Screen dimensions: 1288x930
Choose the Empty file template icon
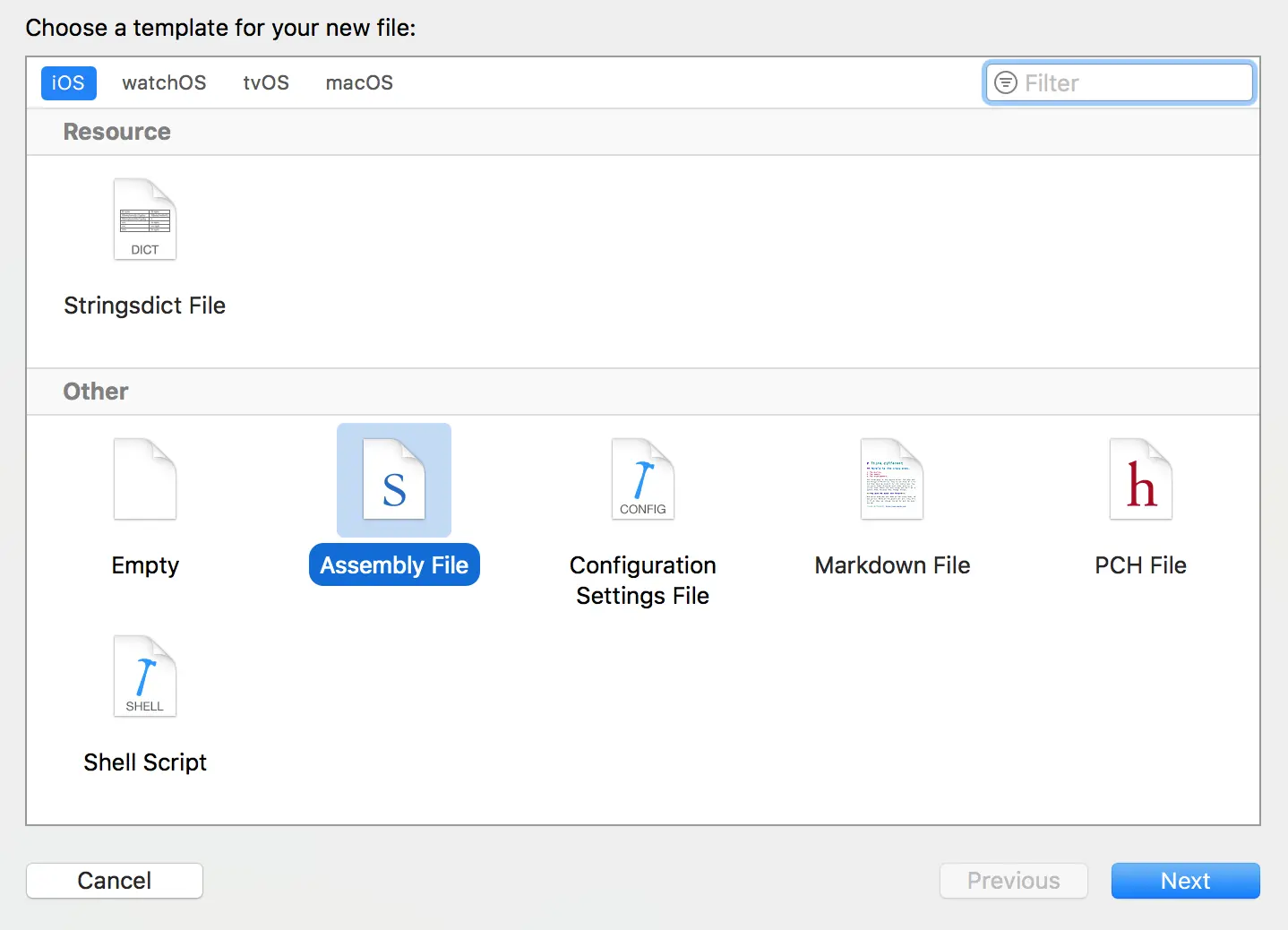coord(145,479)
